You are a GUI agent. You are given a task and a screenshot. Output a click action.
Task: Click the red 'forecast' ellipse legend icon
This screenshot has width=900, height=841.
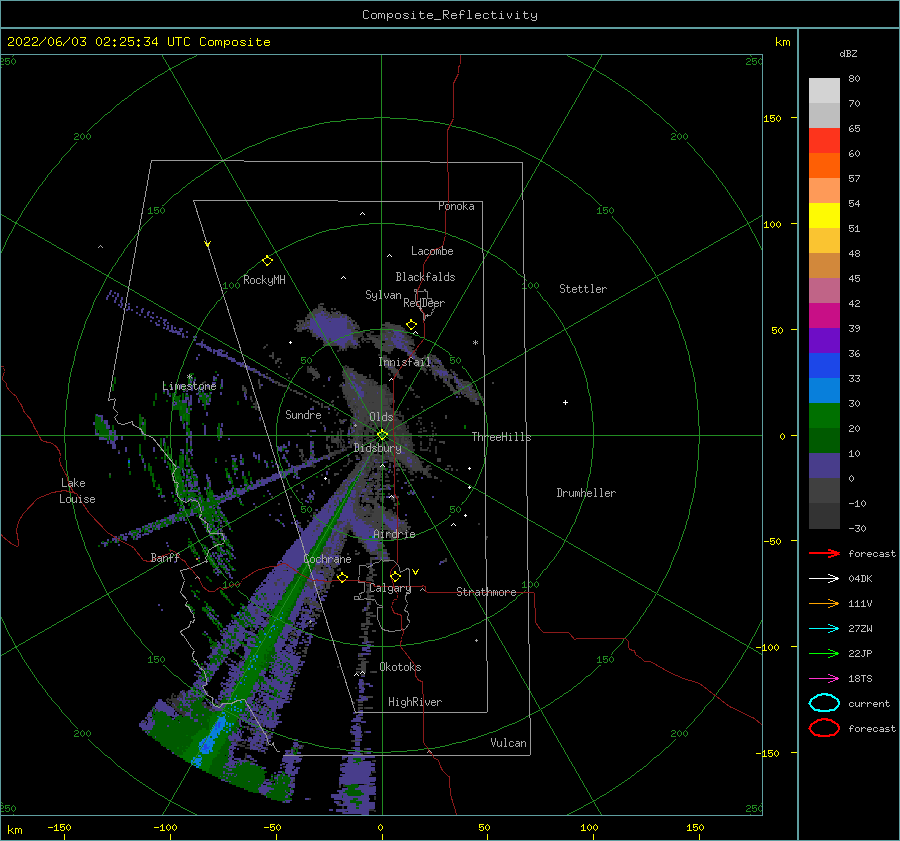(824, 728)
